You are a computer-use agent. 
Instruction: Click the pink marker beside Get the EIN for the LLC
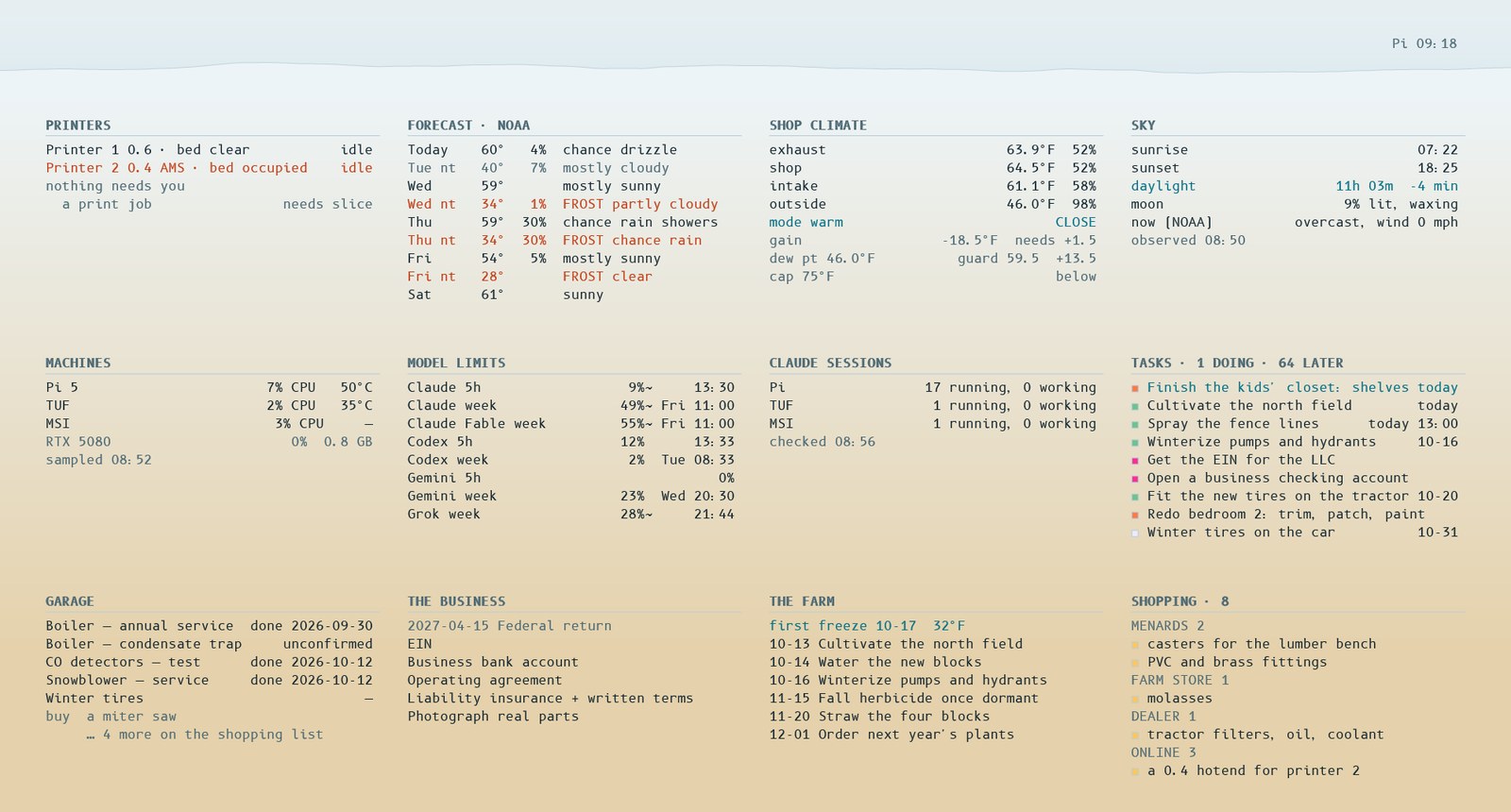coord(1135,461)
